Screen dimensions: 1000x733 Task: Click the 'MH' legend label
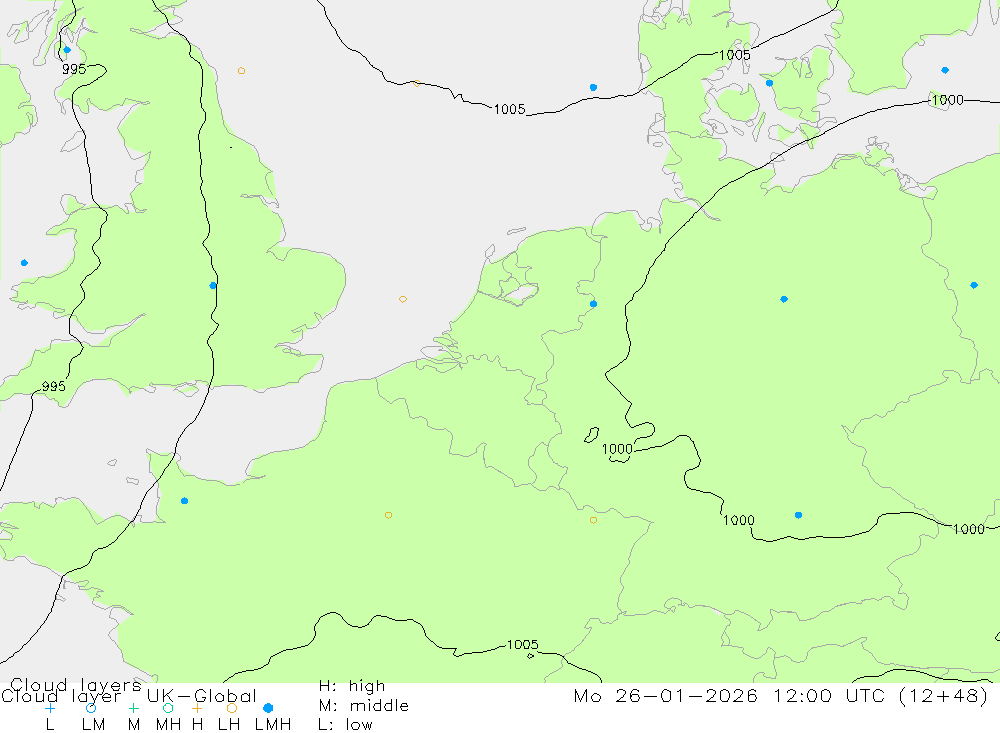[168, 725]
